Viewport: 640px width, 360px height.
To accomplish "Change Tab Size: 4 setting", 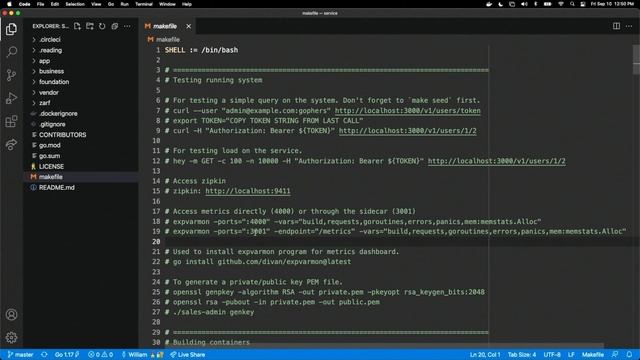I will (x=522, y=355).
